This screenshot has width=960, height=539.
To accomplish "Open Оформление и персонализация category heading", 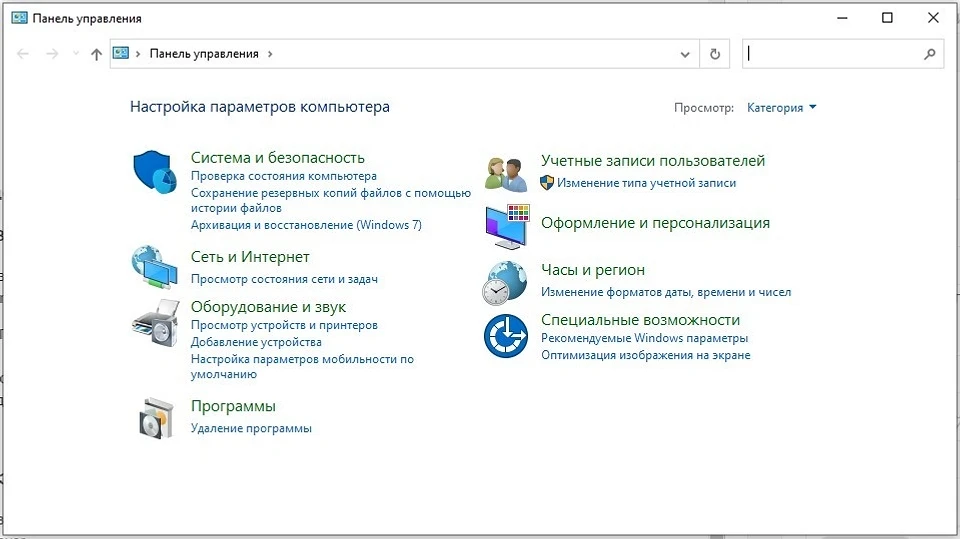I will click(x=655, y=223).
